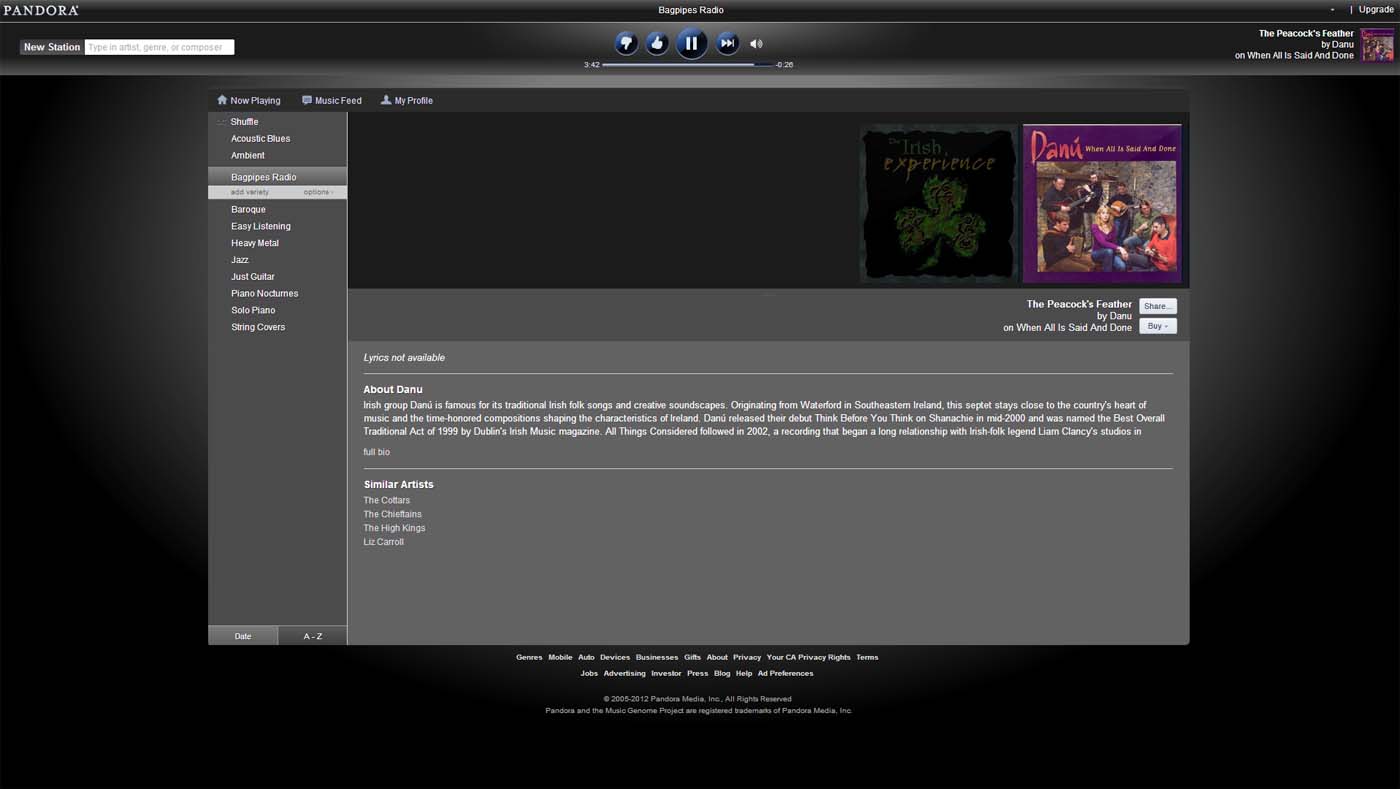Open similar artist The Chieftains
Image resolution: width=1400 pixels, height=789 pixels.
coord(393,515)
